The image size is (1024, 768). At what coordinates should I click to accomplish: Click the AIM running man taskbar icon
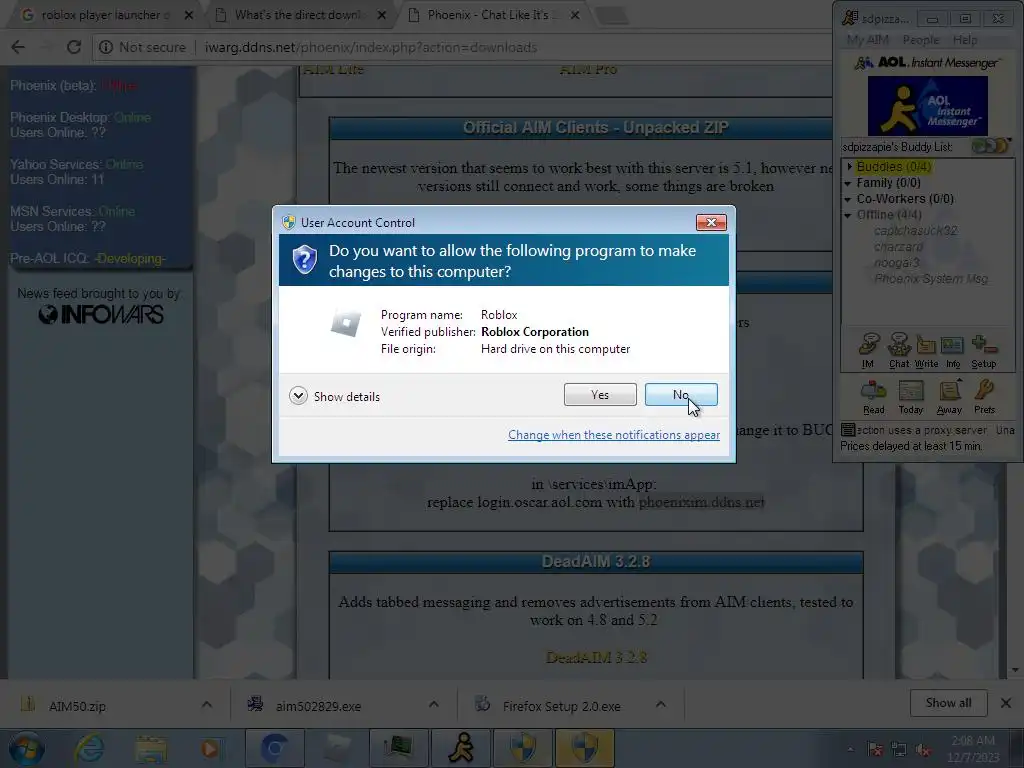click(460, 748)
